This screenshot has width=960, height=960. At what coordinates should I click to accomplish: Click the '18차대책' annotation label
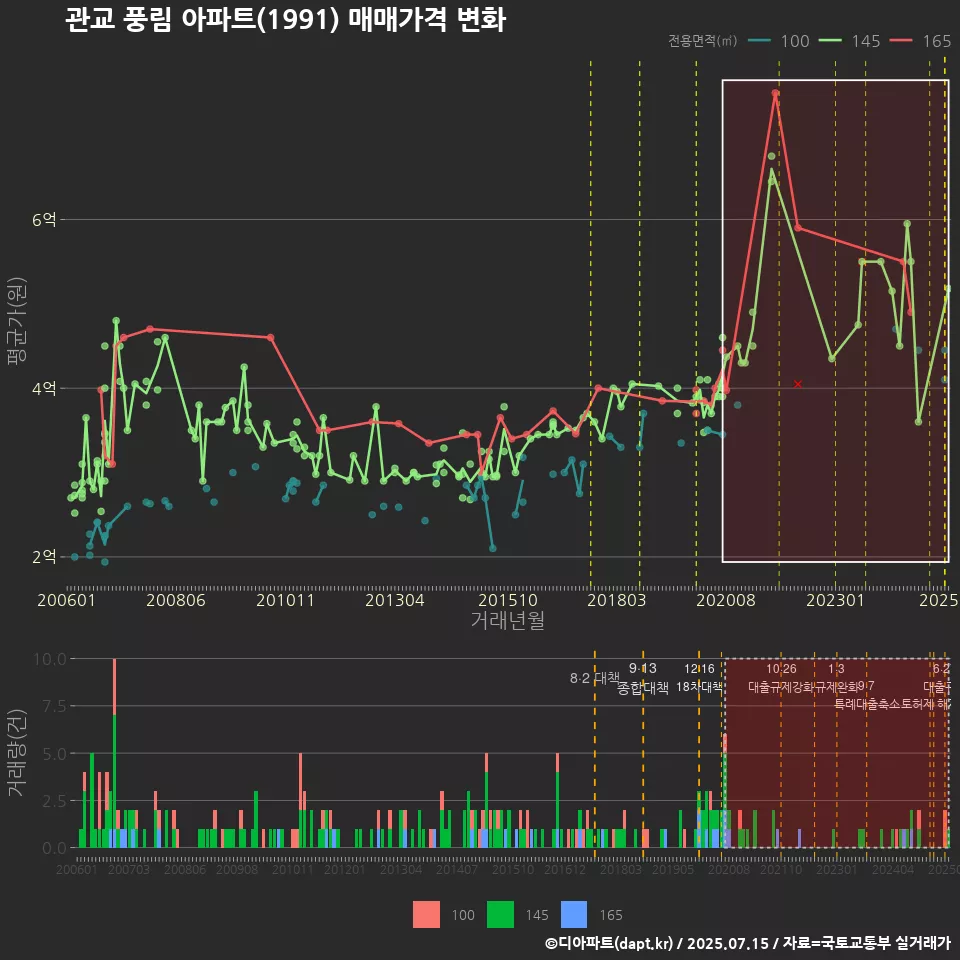[x=699, y=687]
